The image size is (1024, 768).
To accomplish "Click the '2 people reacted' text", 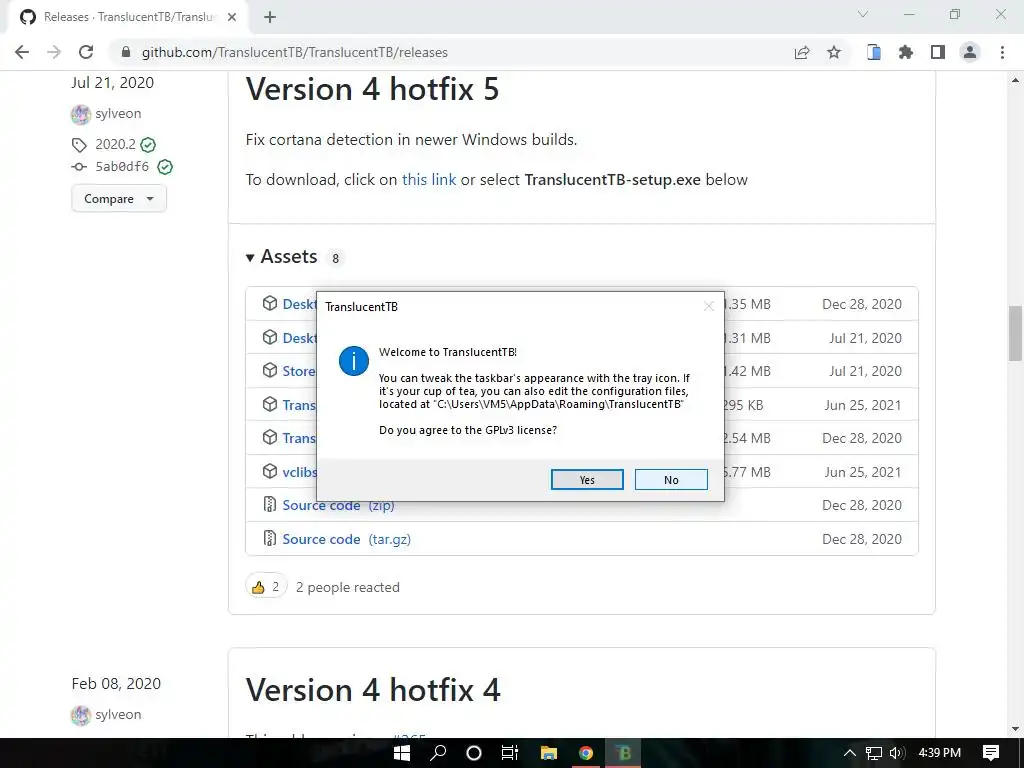I will (x=347, y=587).
